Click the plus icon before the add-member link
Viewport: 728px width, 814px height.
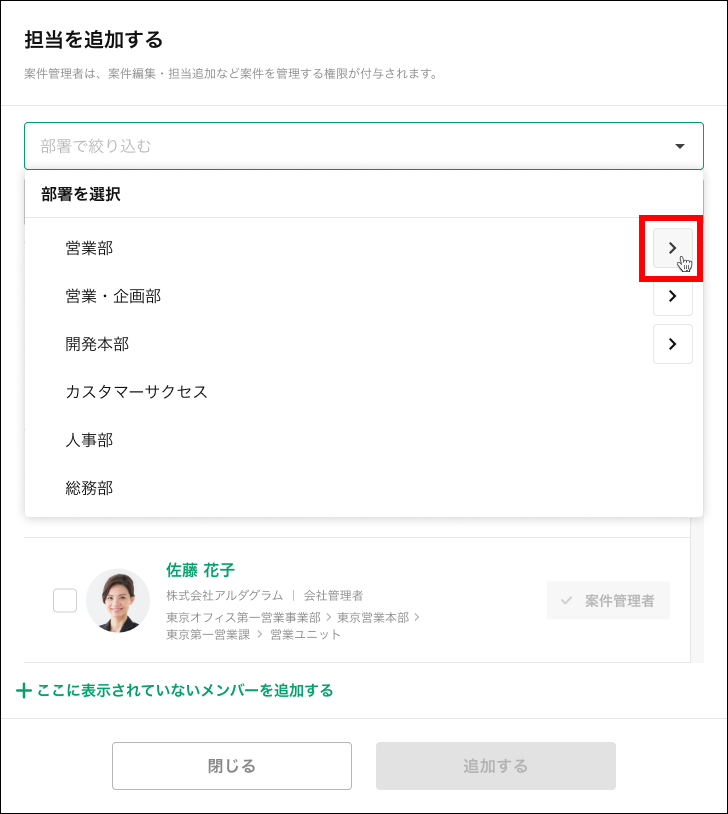tap(22, 691)
